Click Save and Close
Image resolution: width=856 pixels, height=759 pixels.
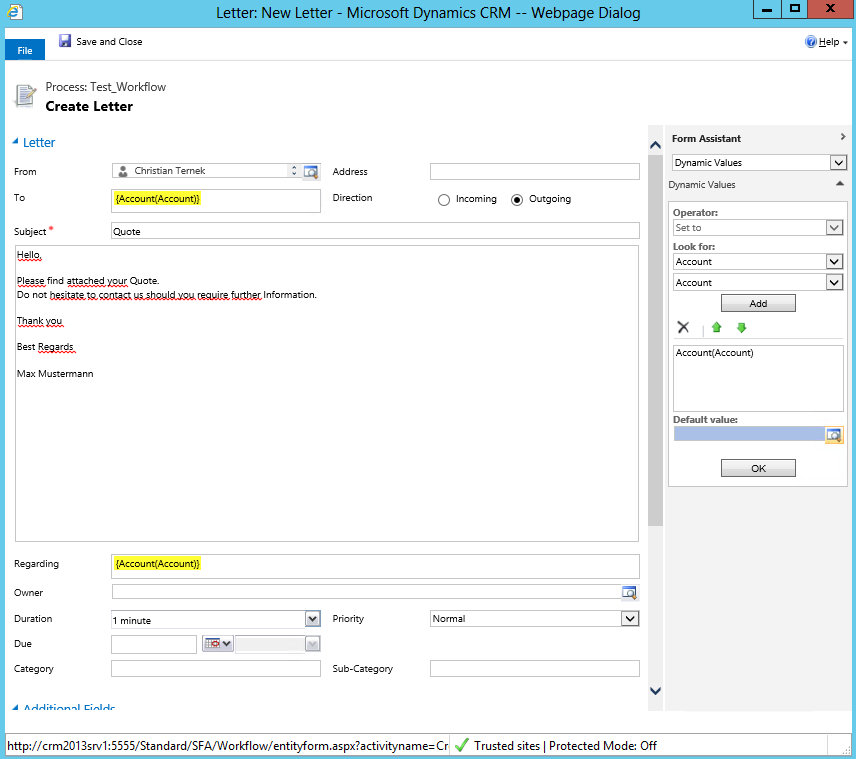pyautogui.click(x=101, y=41)
